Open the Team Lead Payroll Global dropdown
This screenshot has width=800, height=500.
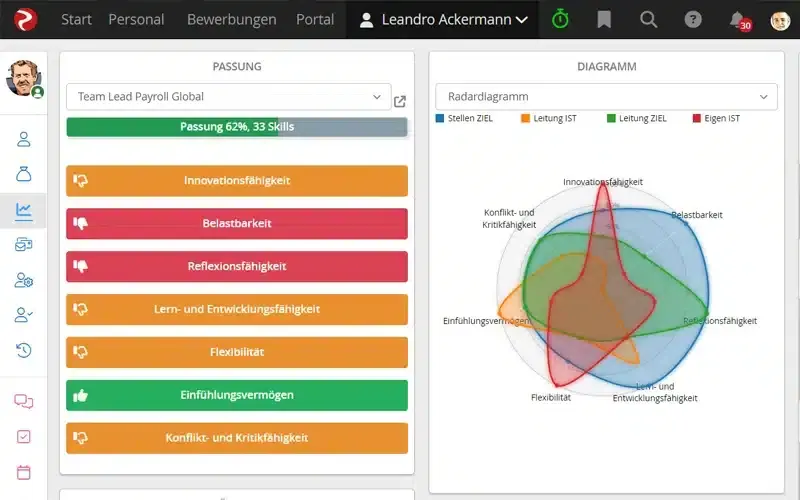pyautogui.click(x=228, y=97)
